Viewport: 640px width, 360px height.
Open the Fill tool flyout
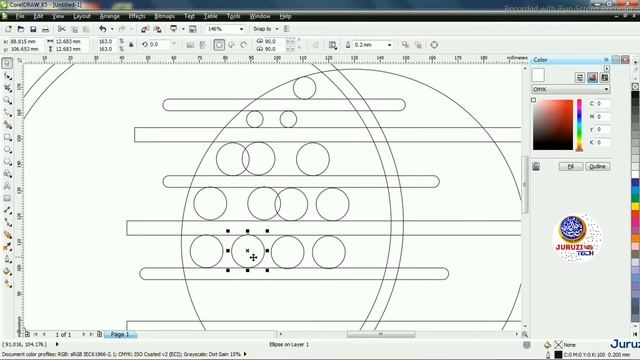(x=7, y=271)
